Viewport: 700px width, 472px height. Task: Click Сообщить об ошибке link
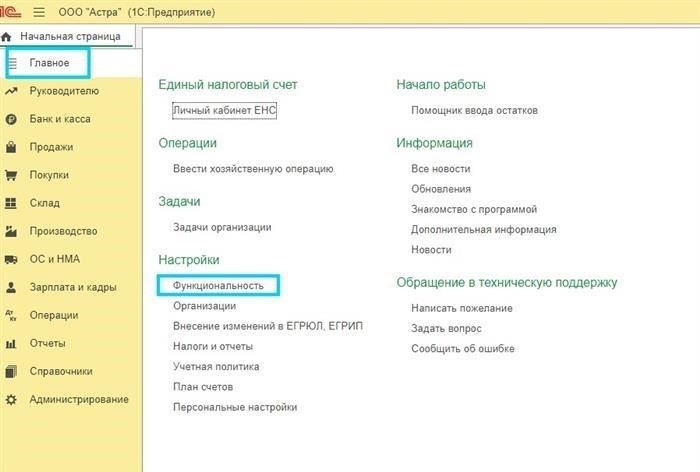[463, 349]
